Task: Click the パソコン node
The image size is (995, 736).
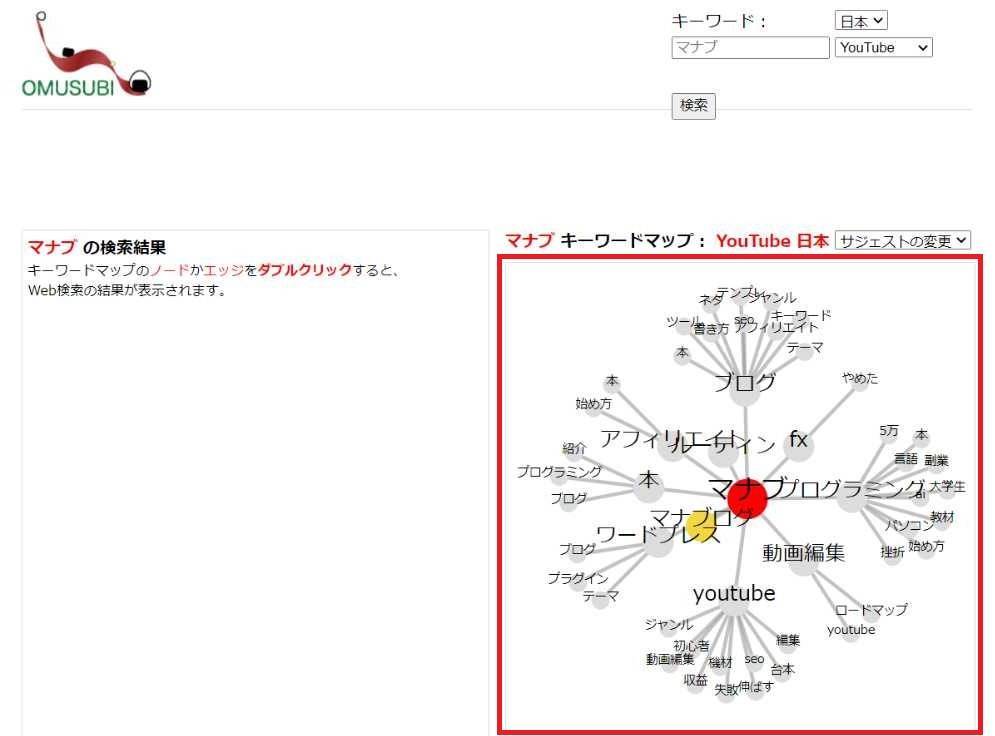Action: click(909, 529)
